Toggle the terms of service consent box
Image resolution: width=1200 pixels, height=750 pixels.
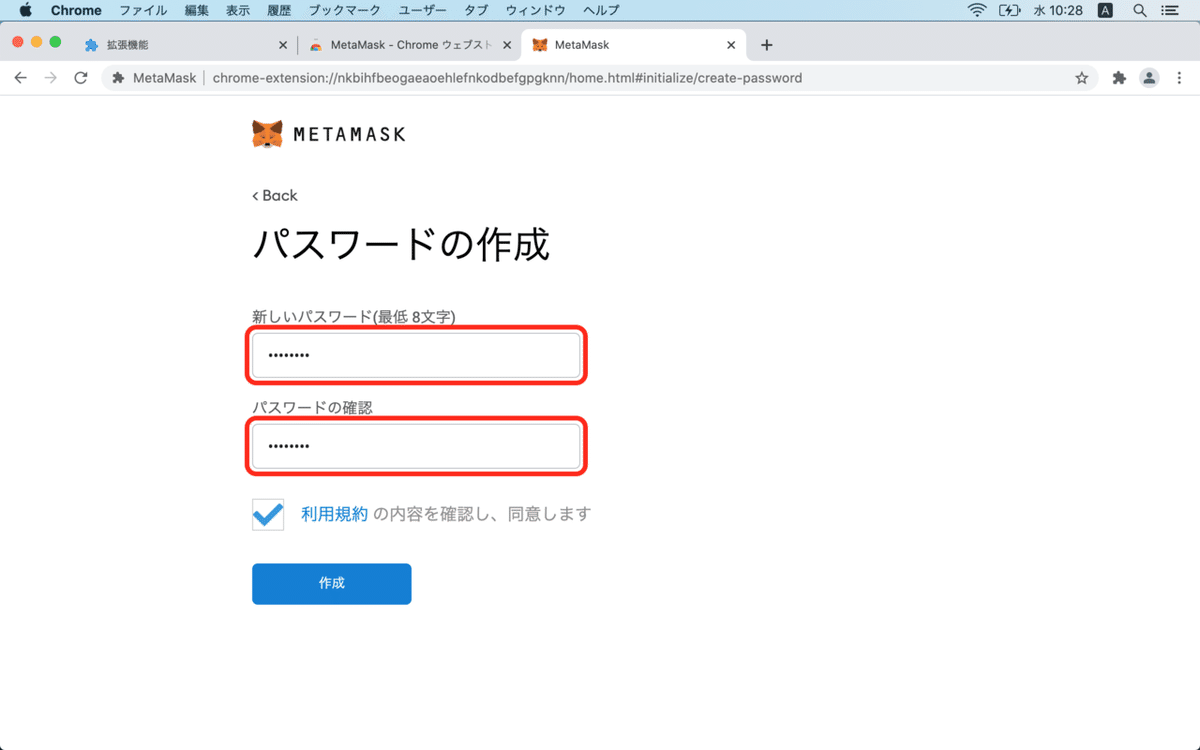267,513
